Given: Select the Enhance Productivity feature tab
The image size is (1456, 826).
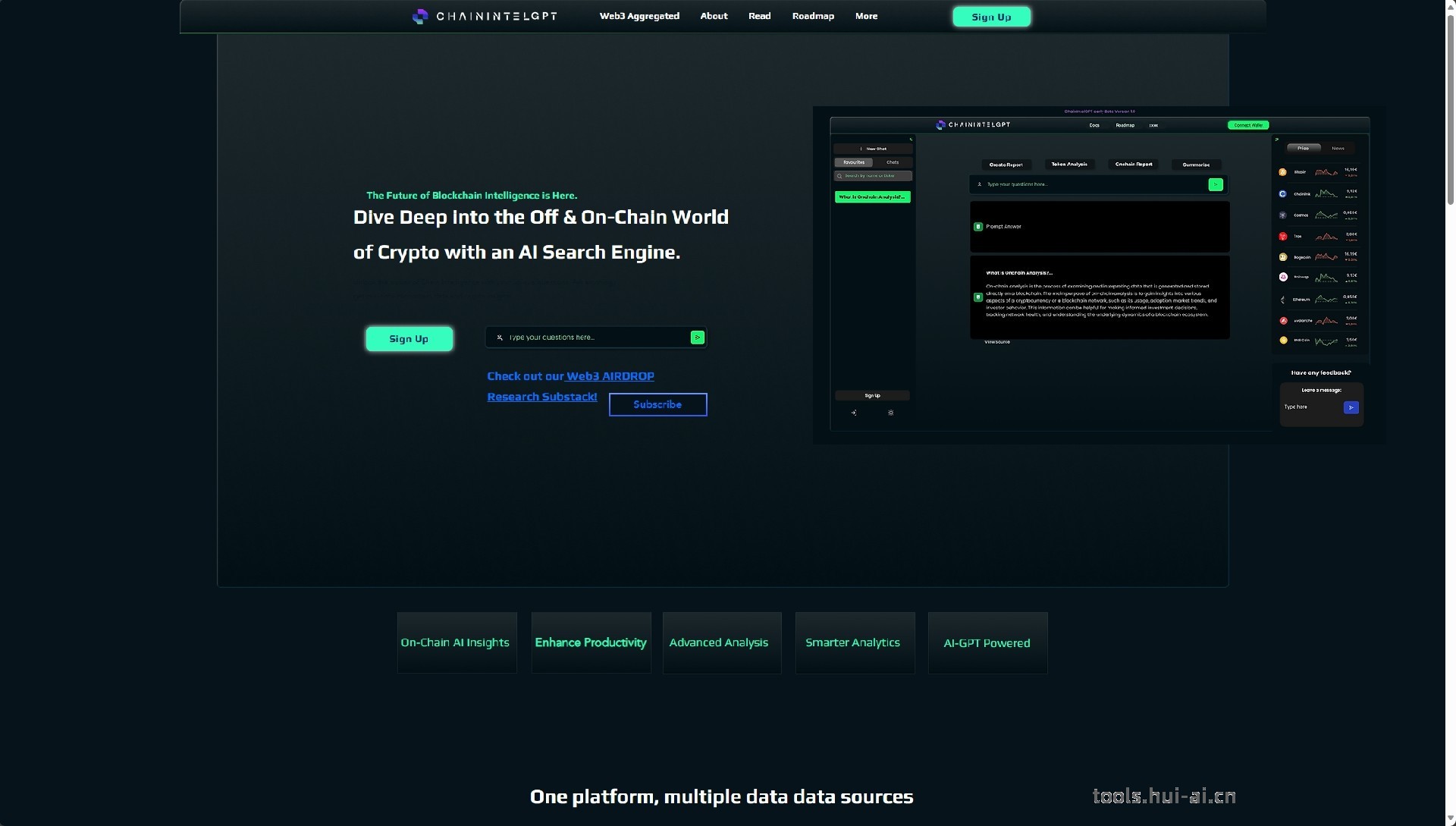Looking at the screenshot, I should click(591, 642).
